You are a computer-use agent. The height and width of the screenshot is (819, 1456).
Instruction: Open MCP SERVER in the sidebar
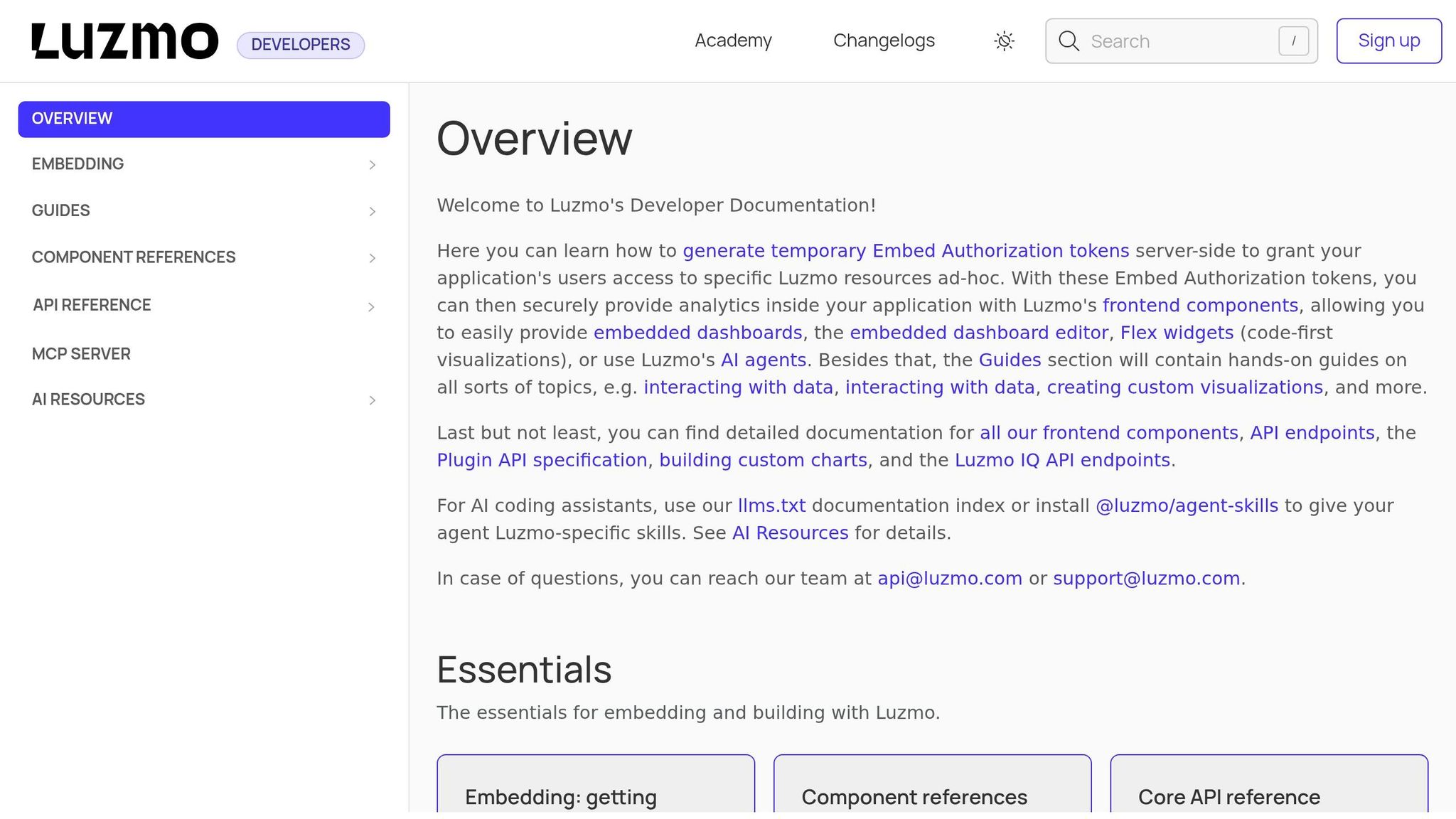click(204, 354)
